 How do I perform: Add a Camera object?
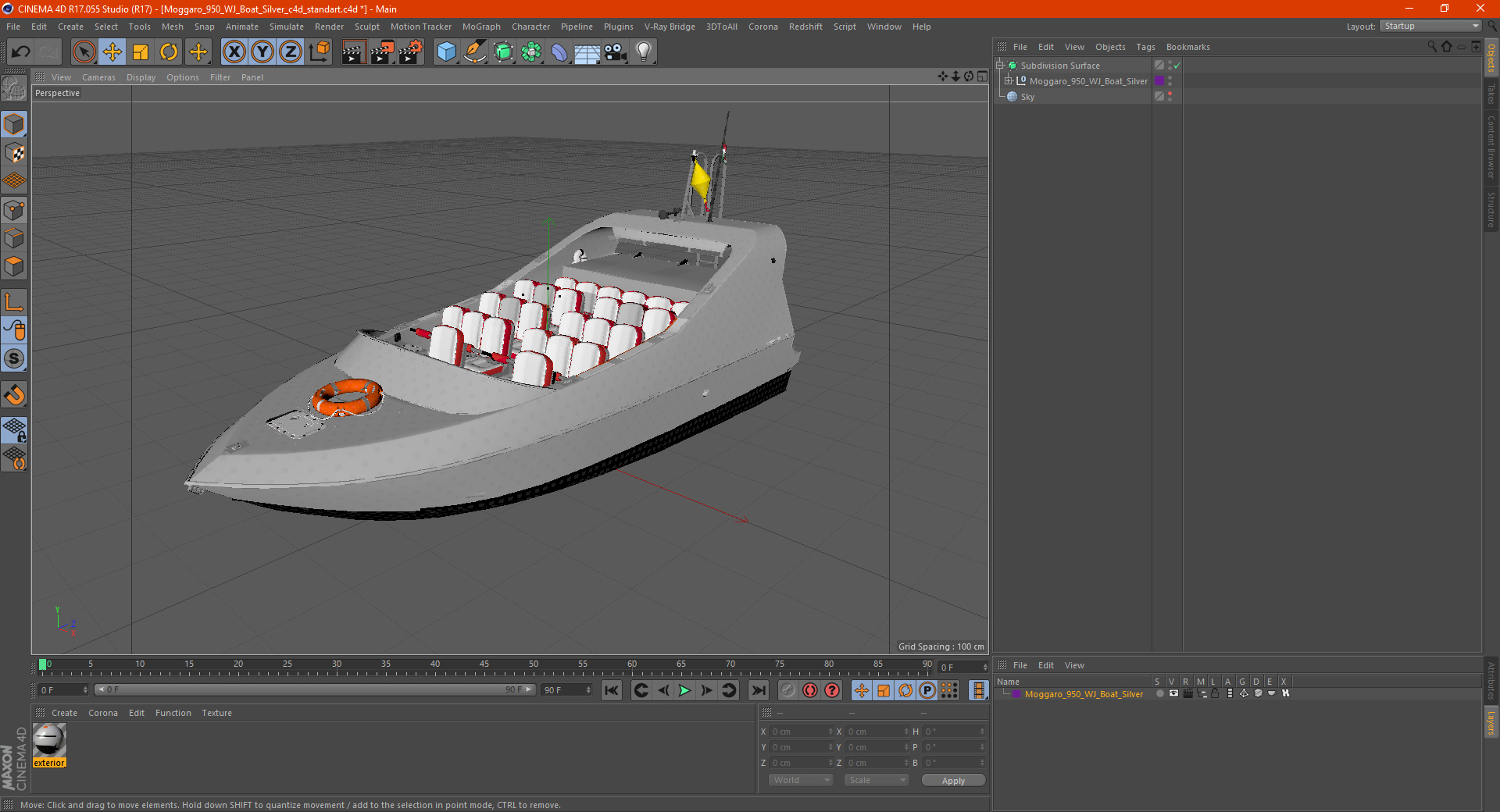[616, 52]
